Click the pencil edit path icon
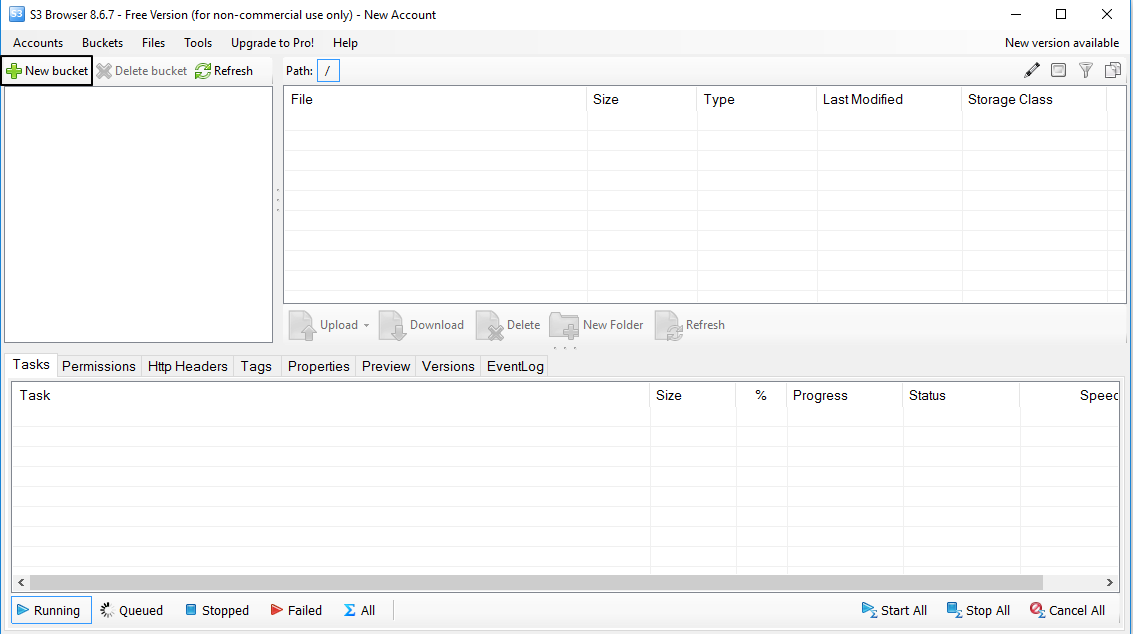The image size is (1133, 634). click(1032, 70)
